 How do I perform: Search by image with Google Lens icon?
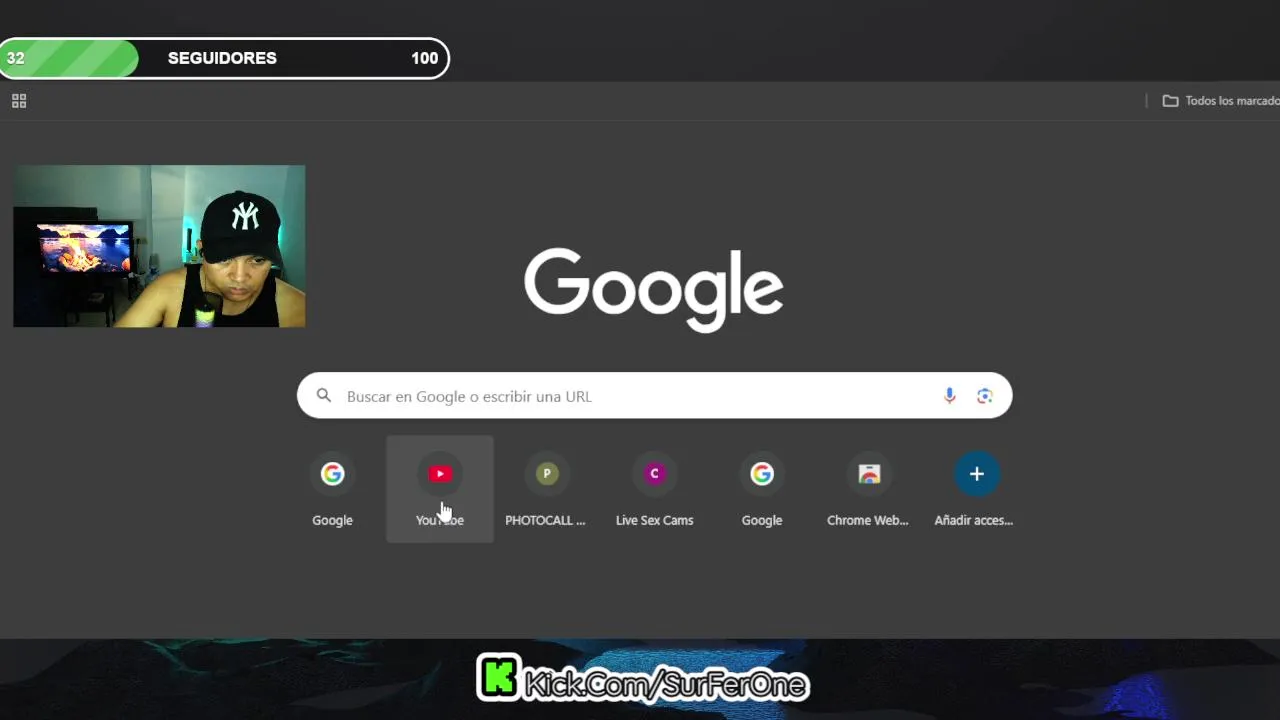pyautogui.click(x=985, y=396)
